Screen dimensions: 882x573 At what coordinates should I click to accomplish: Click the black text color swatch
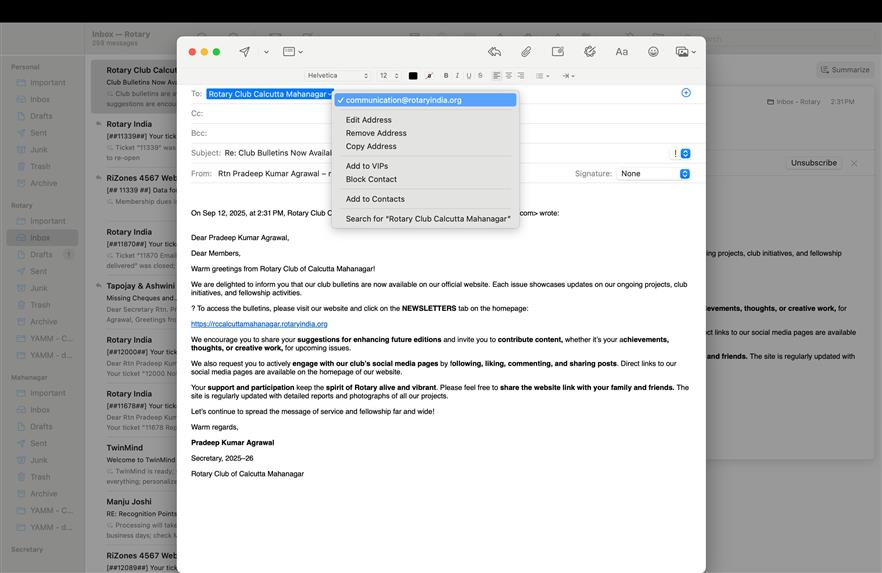(413, 76)
